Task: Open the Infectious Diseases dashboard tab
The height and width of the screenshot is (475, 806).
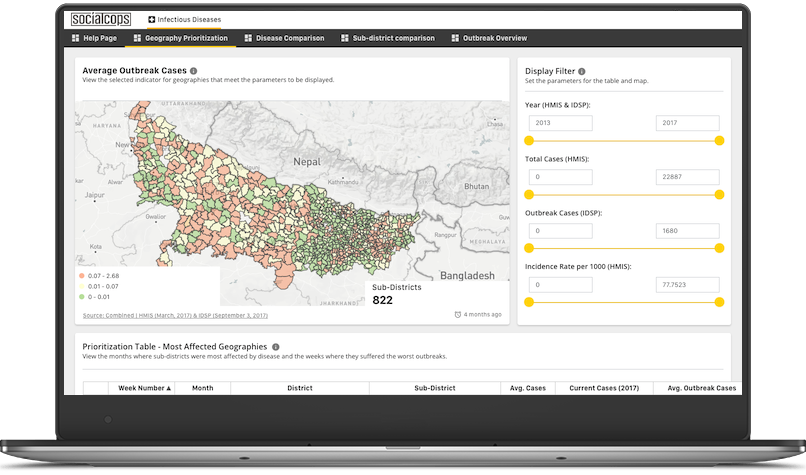Action: (x=185, y=20)
